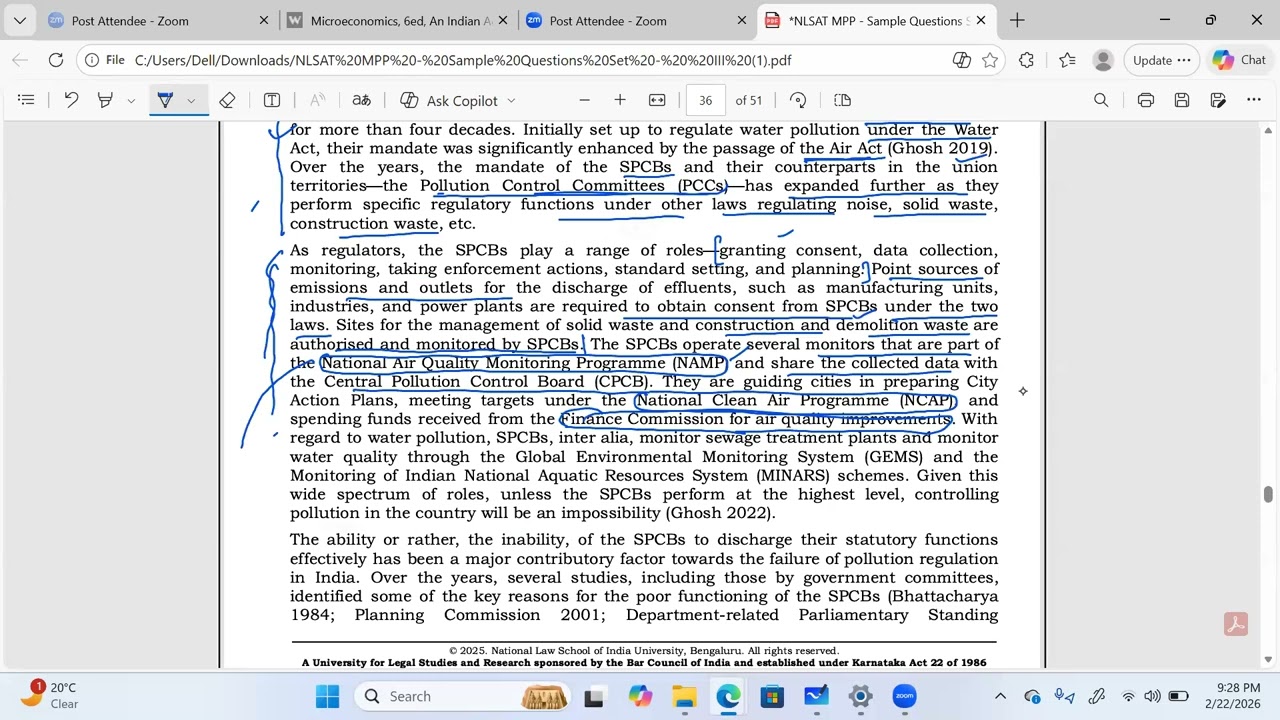This screenshot has height=720, width=1280.
Task: Open the Translate tool
Action: click(x=361, y=100)
